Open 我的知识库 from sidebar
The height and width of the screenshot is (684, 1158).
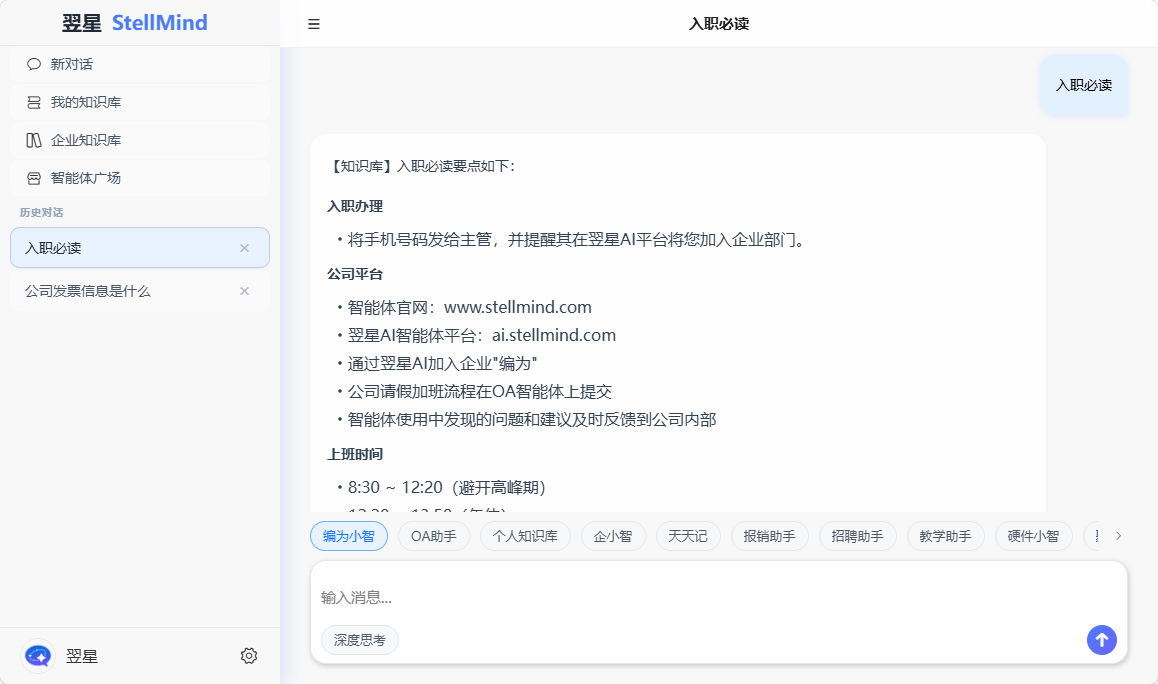pos(140,102)
